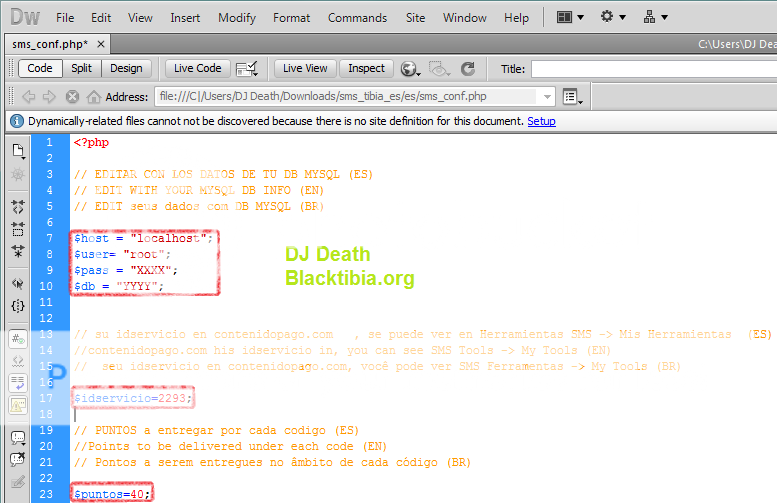Close the sms_conf.php tab
The image size is (777, 503).
tap(101, 44)
